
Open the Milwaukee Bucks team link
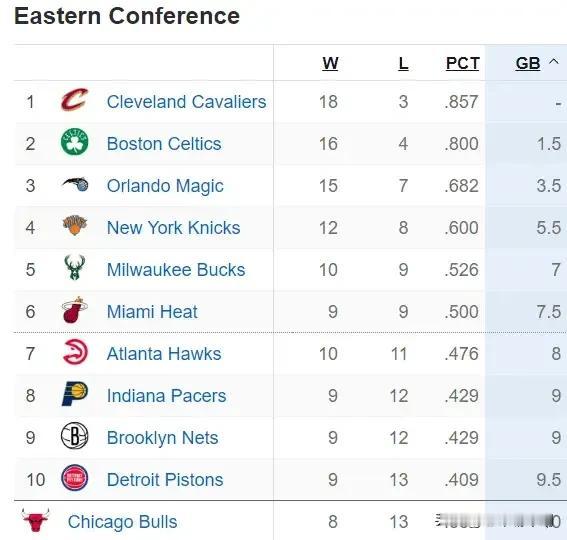[176, 270]
